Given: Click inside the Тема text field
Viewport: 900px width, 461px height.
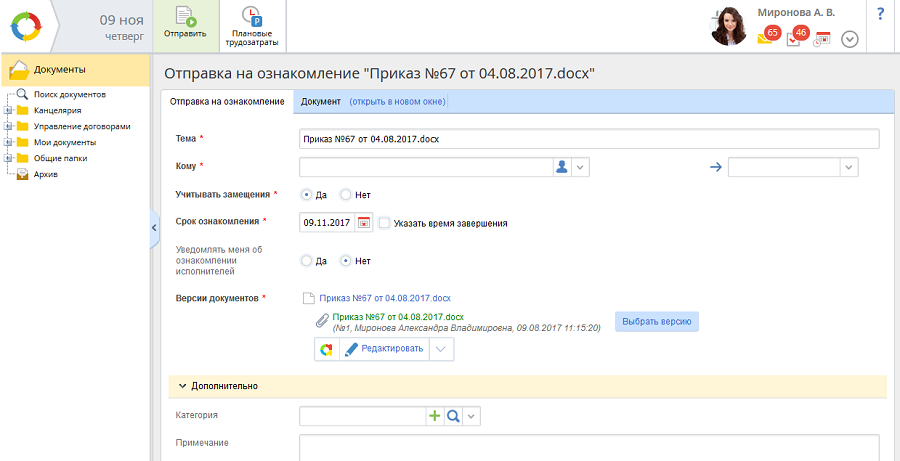Looking at the screenshot, I should click(x=588, y=139).
